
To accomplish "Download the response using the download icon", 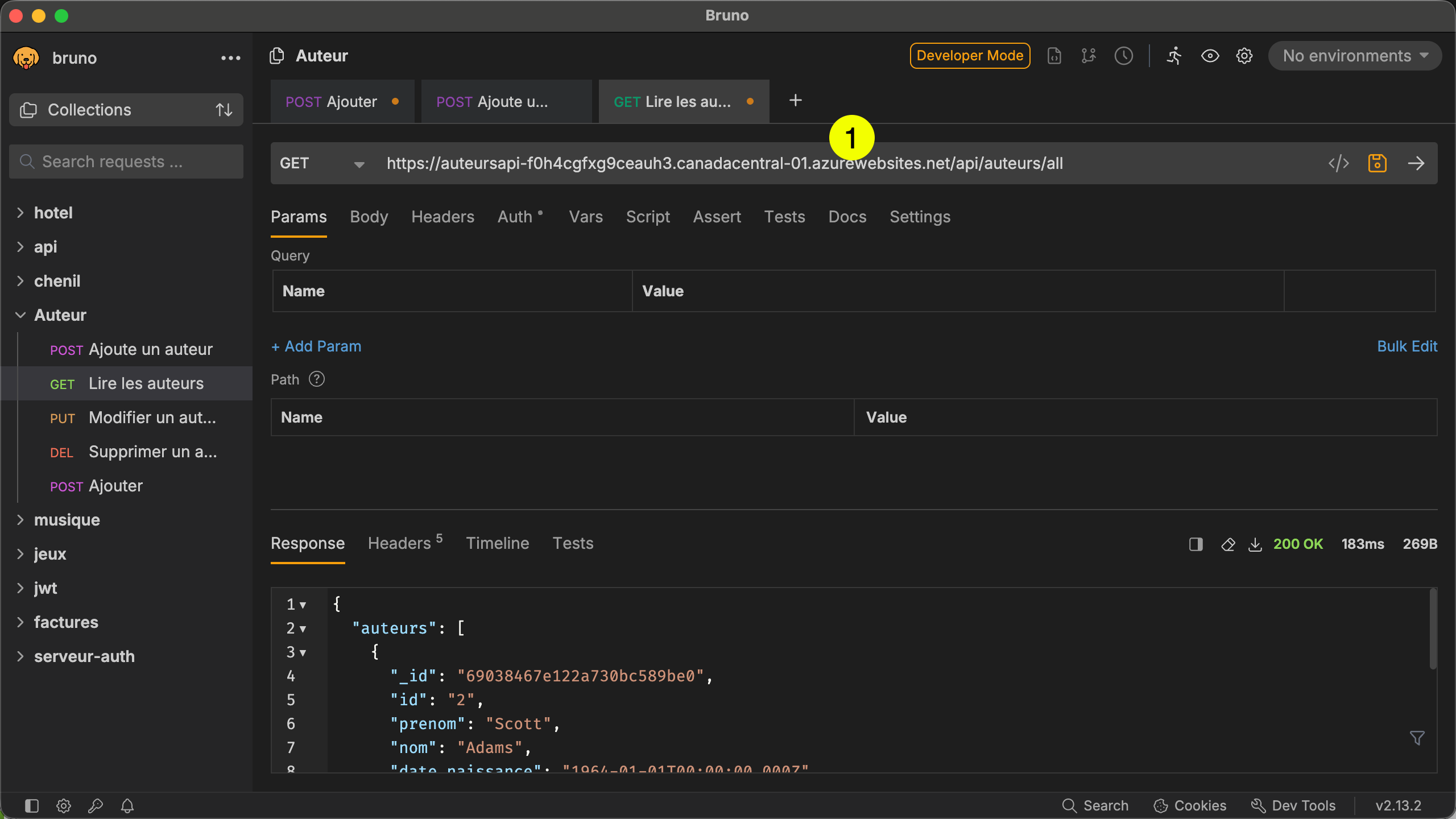I will click(1255, 544).
